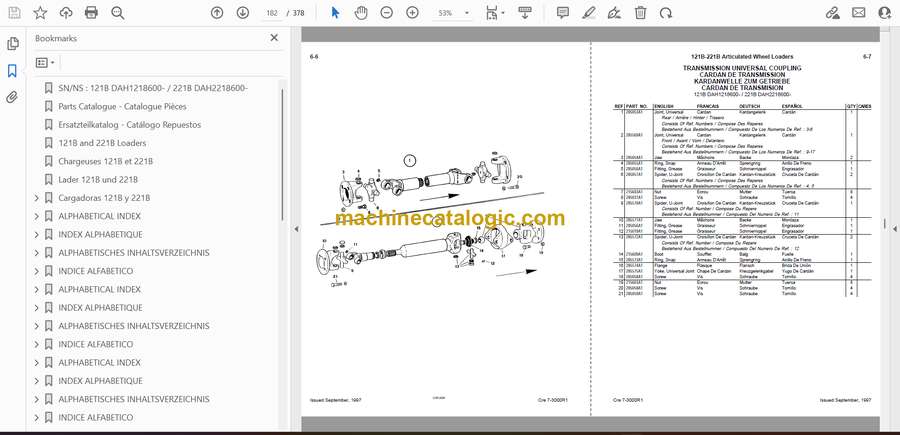
Task: Click the cloud upload icon
Action: click(x=66, y=13)
